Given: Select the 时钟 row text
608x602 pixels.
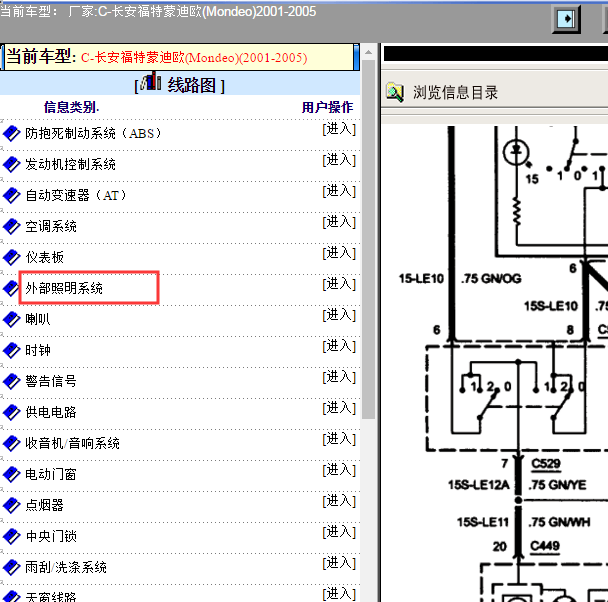Looking at the screenshot, I should point(38,350).
